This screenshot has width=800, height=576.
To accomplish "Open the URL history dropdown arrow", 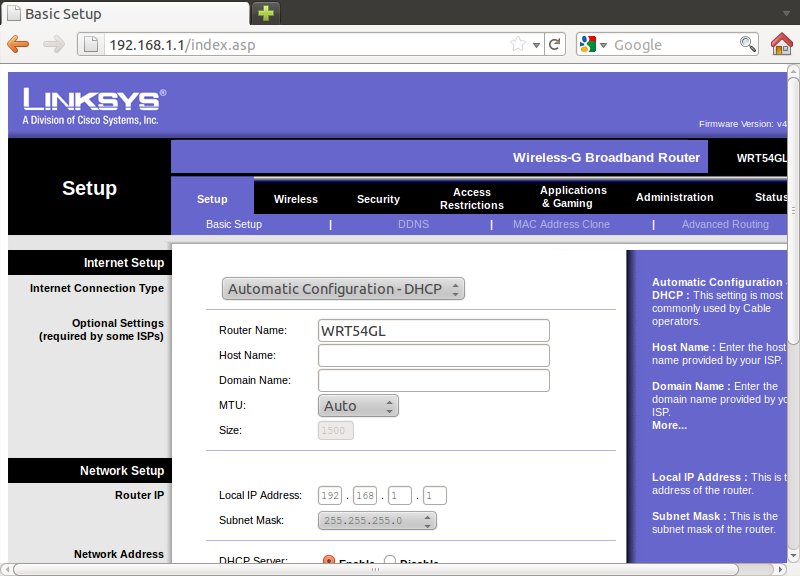I will coord(536,45).
